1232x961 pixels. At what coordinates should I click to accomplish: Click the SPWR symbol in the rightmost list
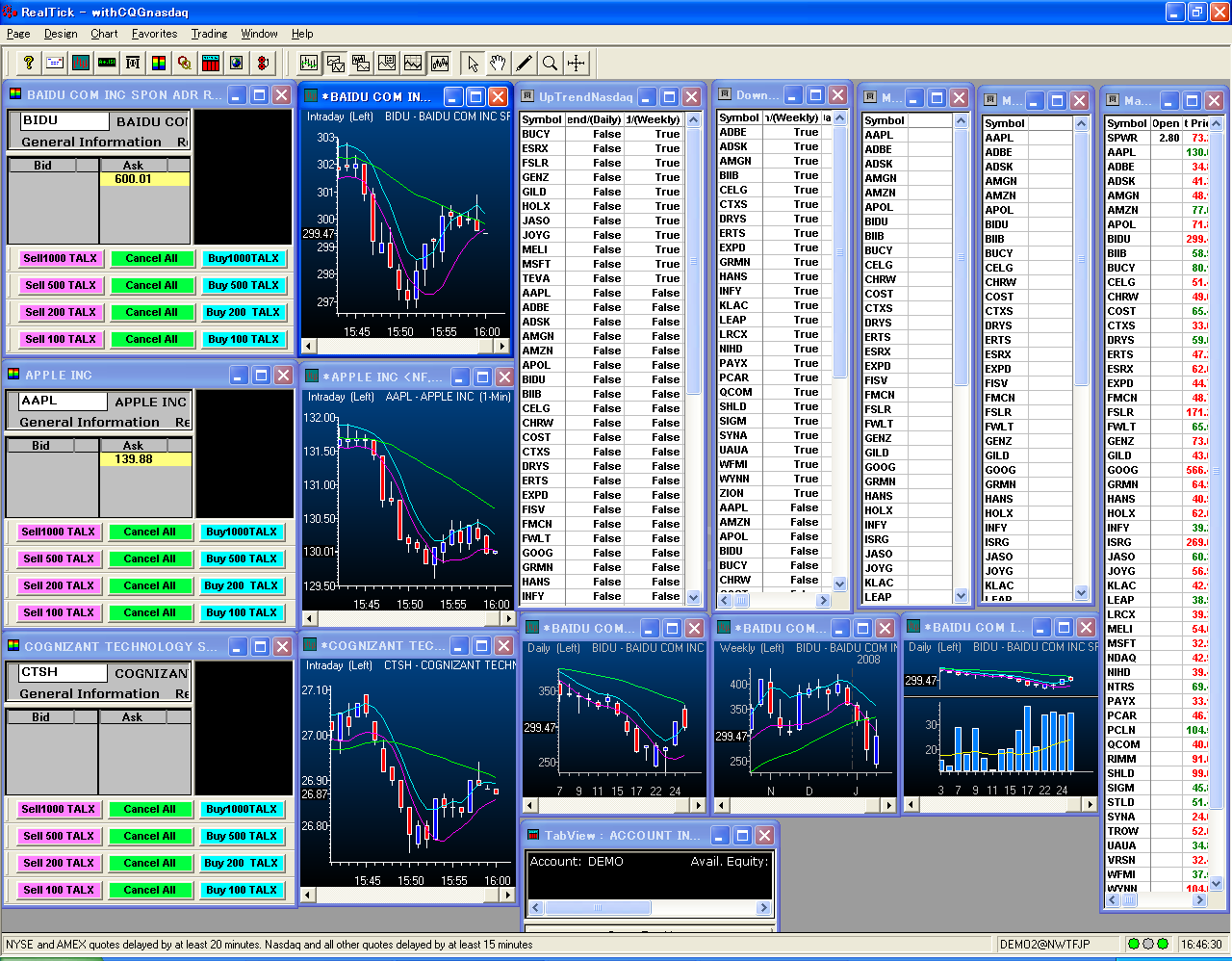pos(1122,138)
